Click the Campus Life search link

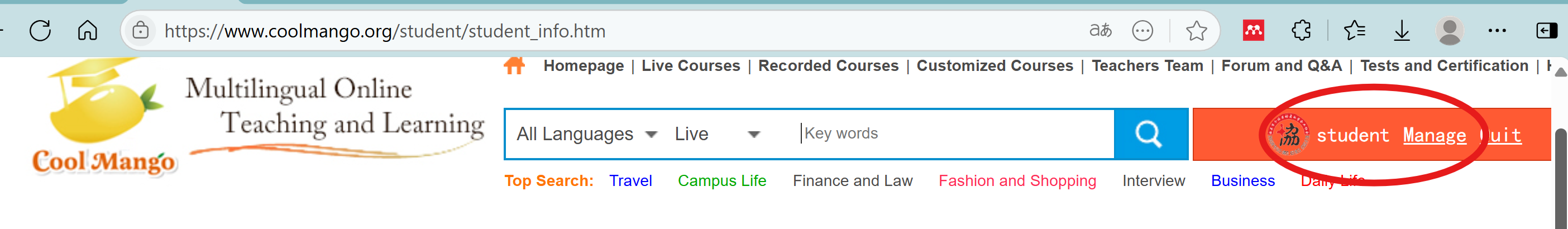click(x=721, y=181)
